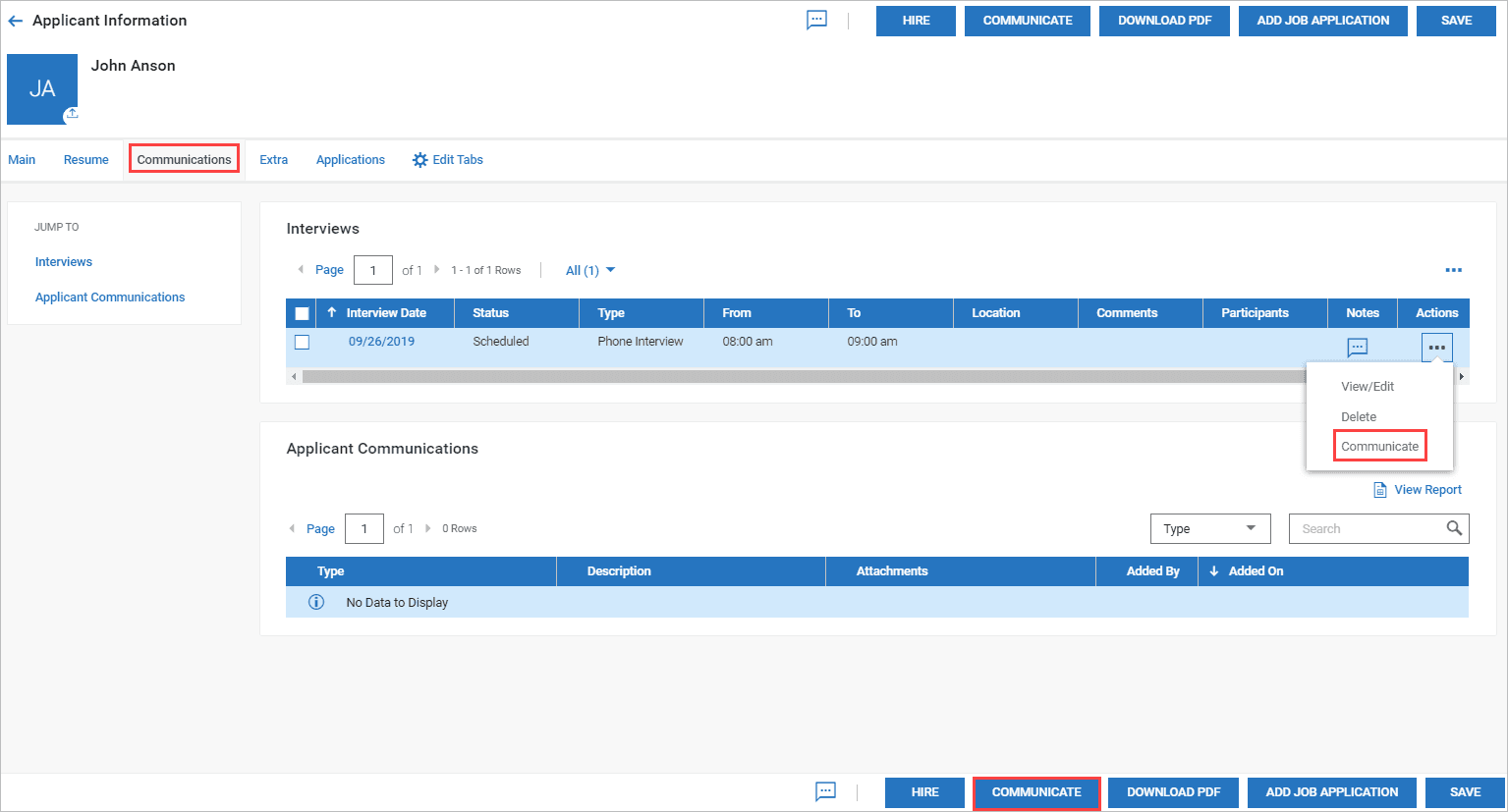Upload a photo via the avatar upload icon
This screenshot has height=812, width=1508.
coord(72,115)
